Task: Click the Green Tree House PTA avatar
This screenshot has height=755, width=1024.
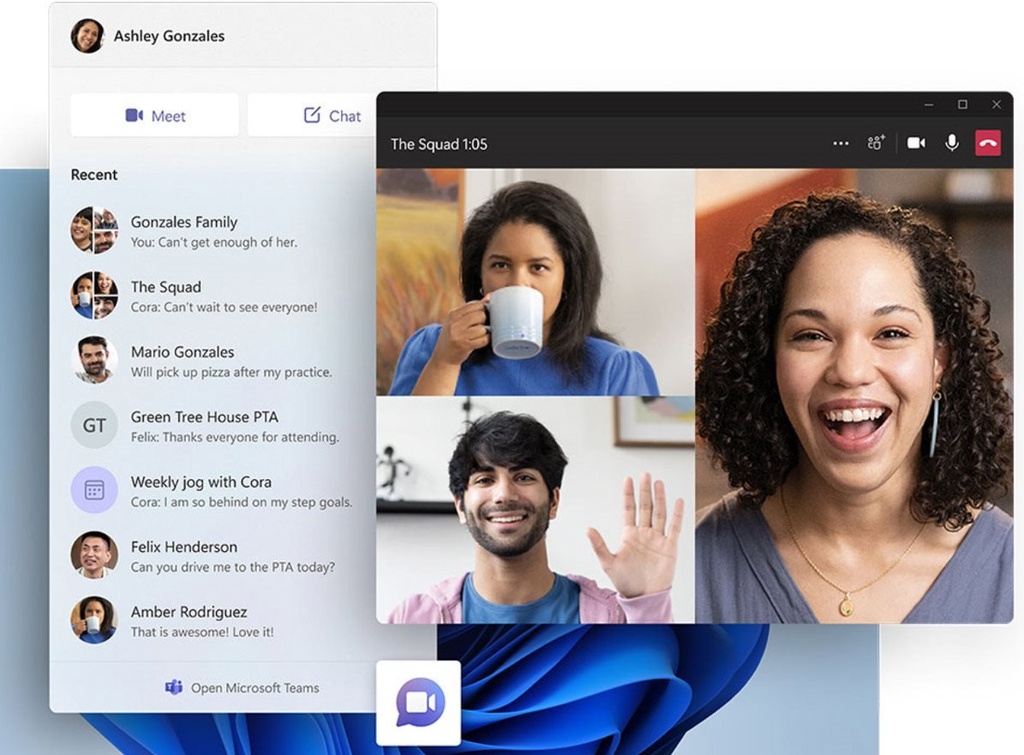Action: coord(94,425)
